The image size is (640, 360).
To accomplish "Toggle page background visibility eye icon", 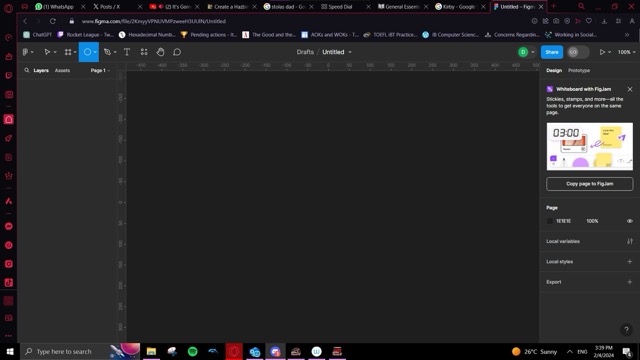I will (630, 221).
